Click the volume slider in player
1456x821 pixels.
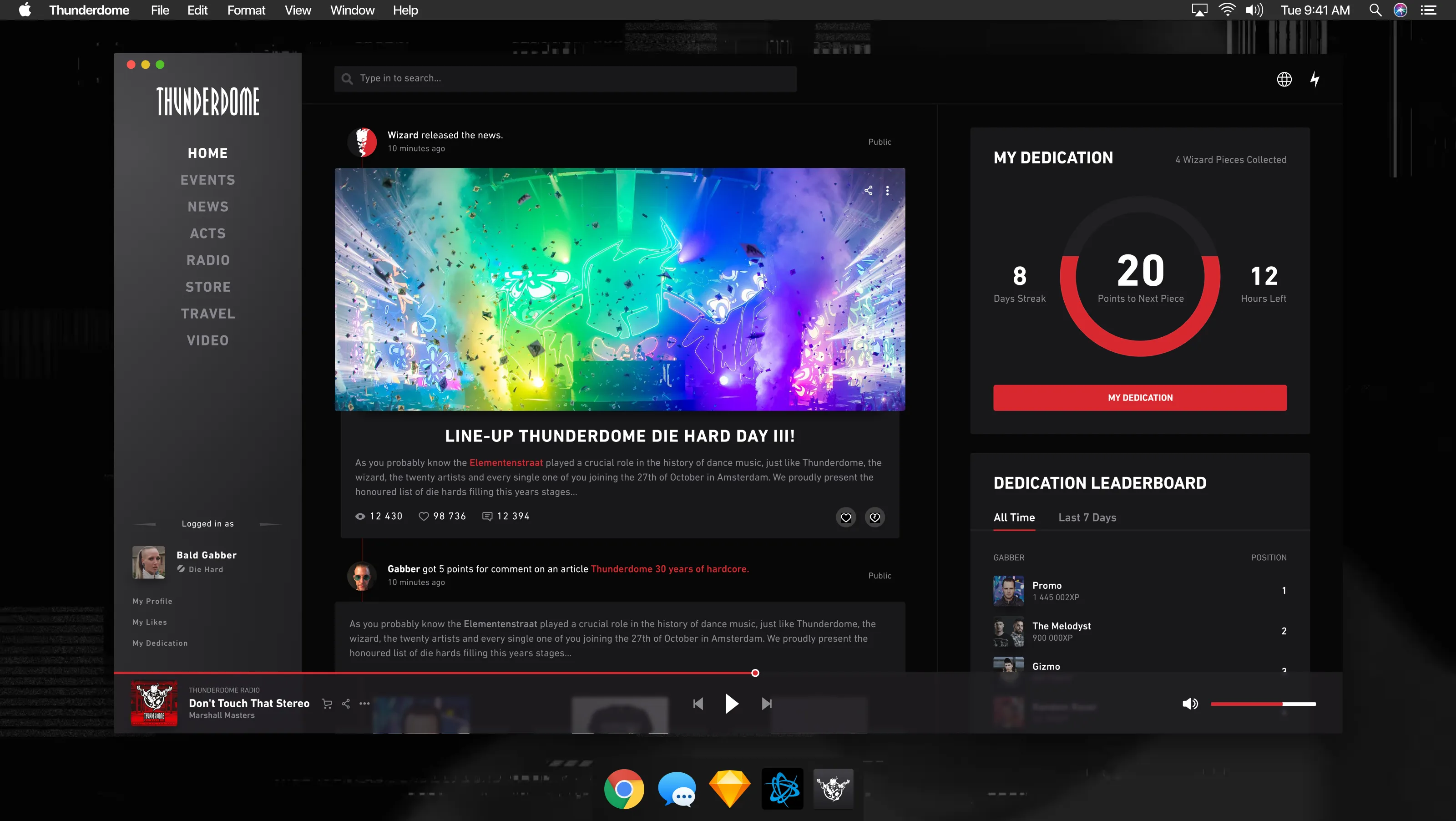pyautogui.click(x=1263, y=704)
